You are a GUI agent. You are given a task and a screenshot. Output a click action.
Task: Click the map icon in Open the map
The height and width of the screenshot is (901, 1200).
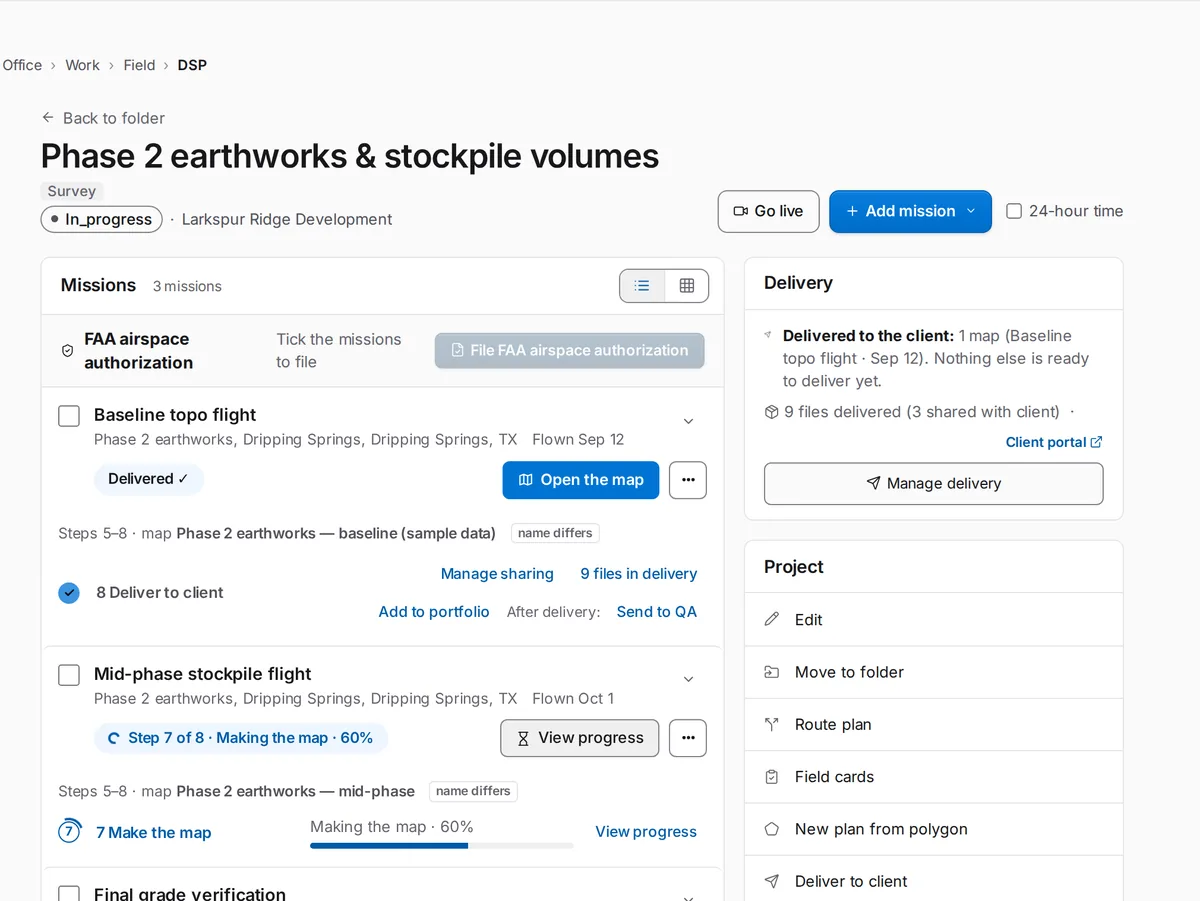pyautogui.click(x=526, y=480)
